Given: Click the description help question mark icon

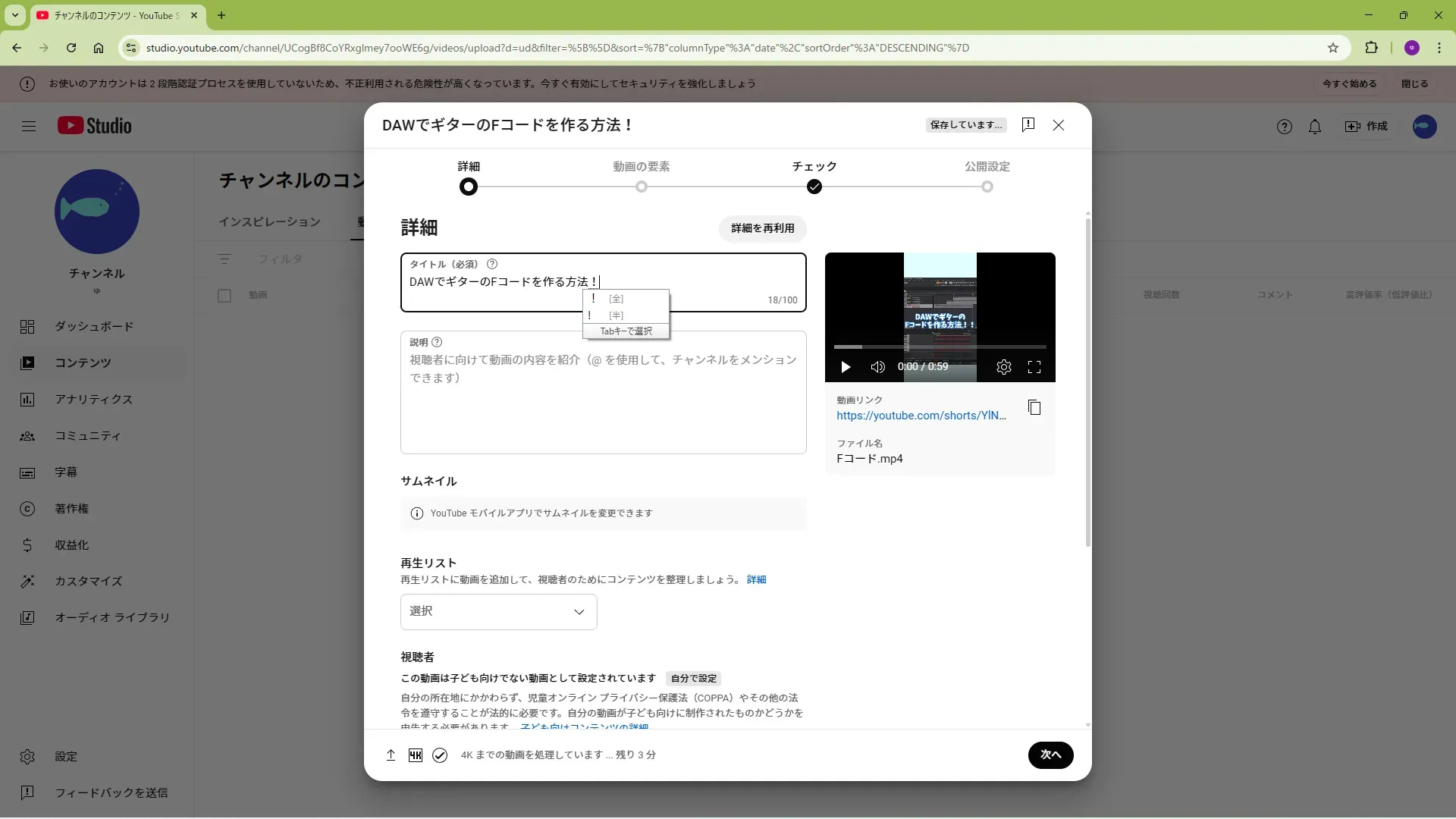Looking at the screenshot, I should (x=437, y=342).
